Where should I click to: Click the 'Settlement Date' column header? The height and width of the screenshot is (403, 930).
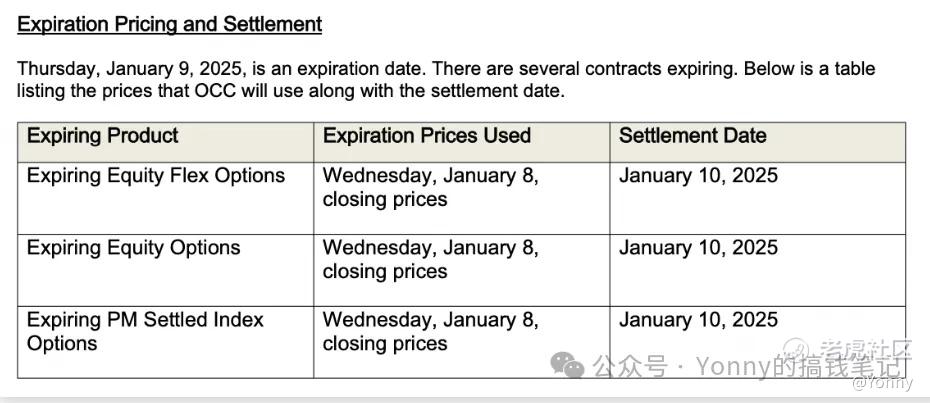coord(693,136)
